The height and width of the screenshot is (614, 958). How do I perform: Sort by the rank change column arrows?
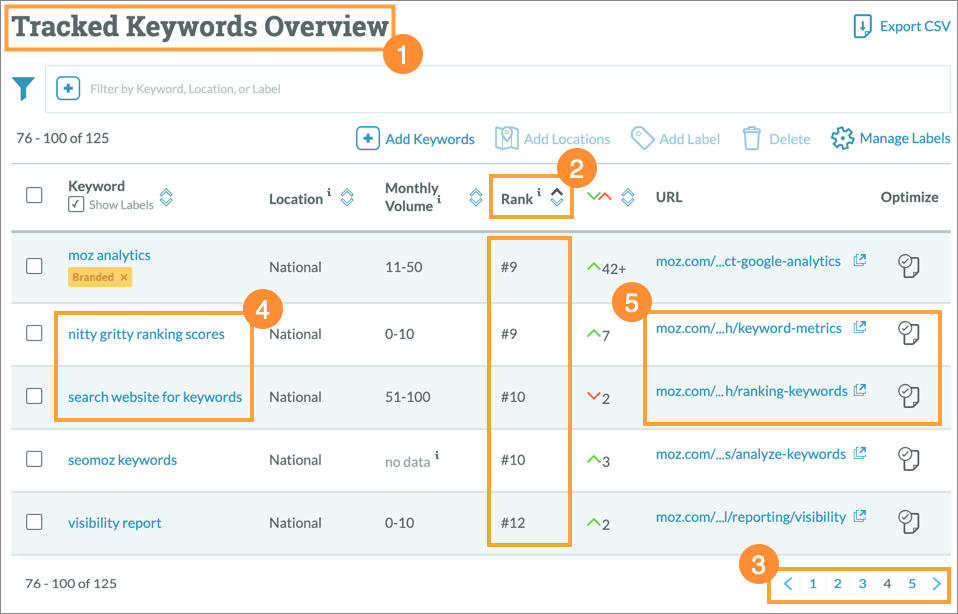coord(628,197)
